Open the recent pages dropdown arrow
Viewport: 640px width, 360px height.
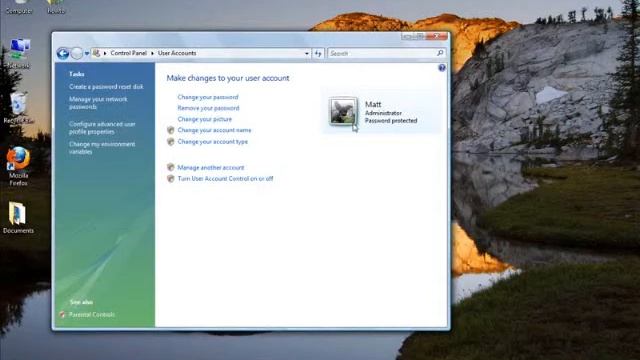(x=87, y=54)
